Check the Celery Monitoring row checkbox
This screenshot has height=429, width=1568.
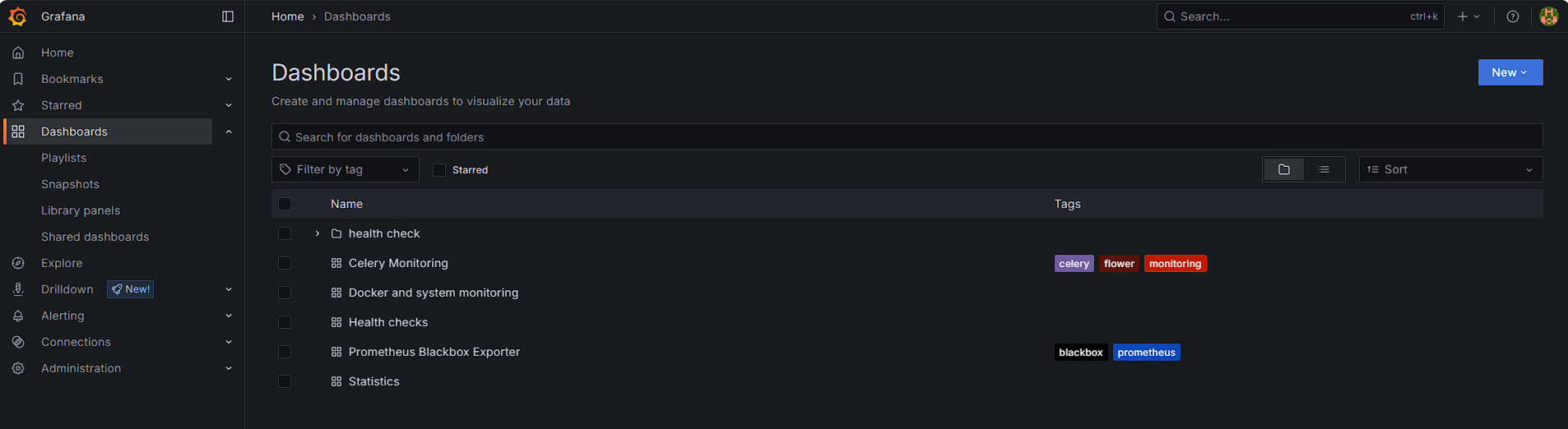tap(285, 263)
